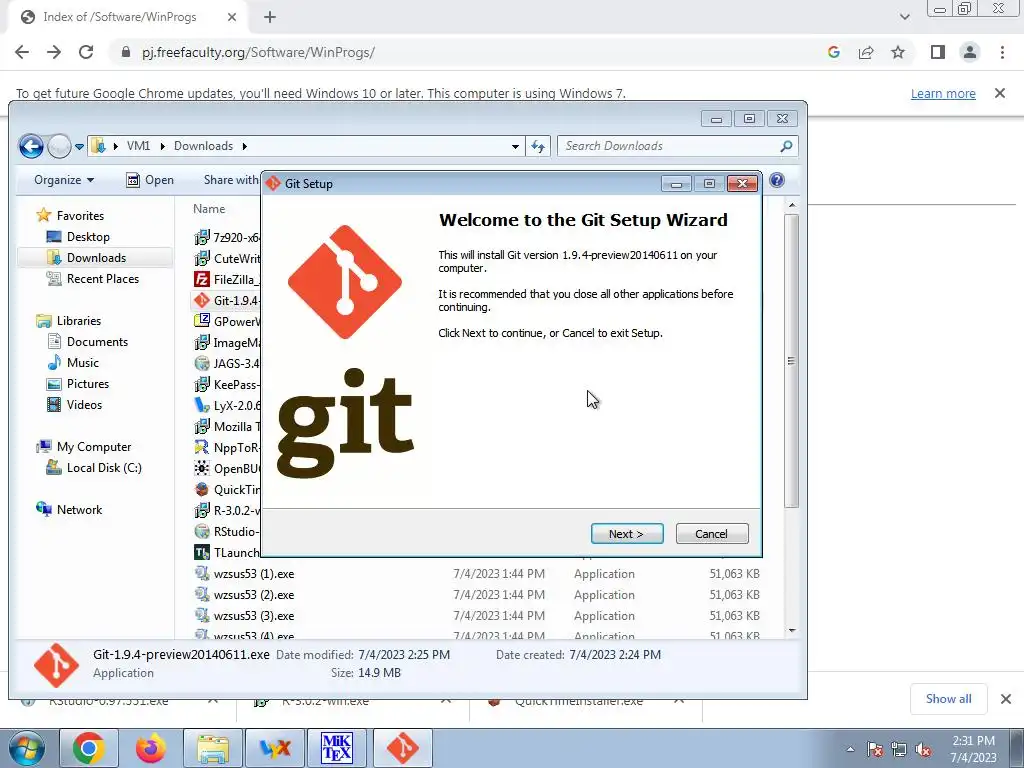The image size is (1024, 768).
Task: Select Favorites in navigation pane
Action: pyautogui.click(x=80, y=216)
